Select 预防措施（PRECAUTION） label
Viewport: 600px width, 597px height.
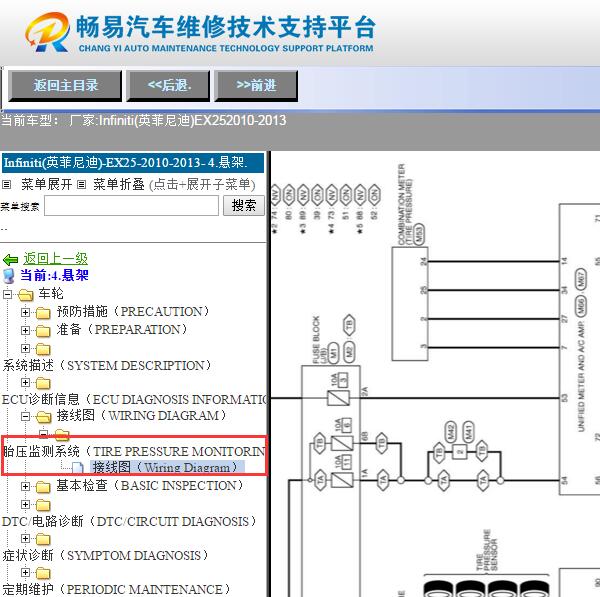133,312
